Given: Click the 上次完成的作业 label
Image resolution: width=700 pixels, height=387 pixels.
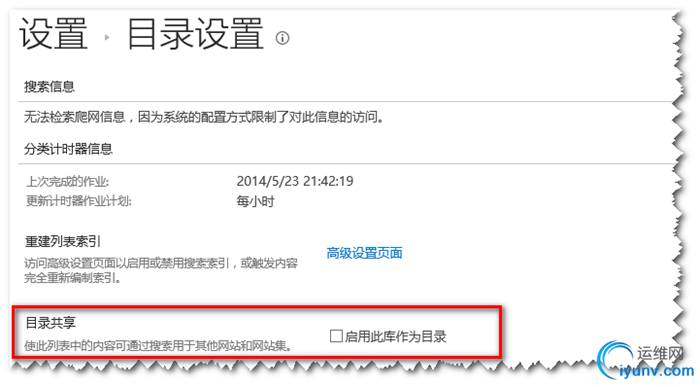Looking at the screenshot, I should coord(67,182).
